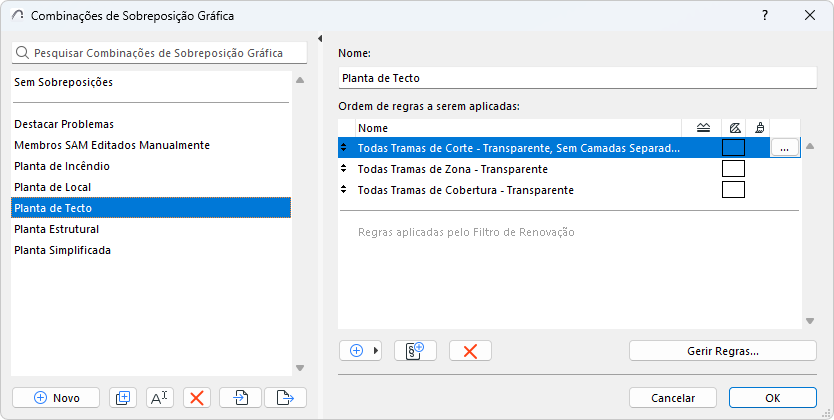Viewport: 834px width, 420px height.
Task: Remove the selected rule from the list
Action: (x=470, y=350)
